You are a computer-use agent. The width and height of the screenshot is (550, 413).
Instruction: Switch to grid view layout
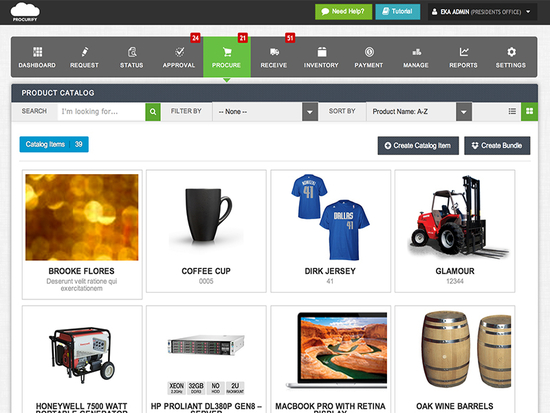pos(529,111)
